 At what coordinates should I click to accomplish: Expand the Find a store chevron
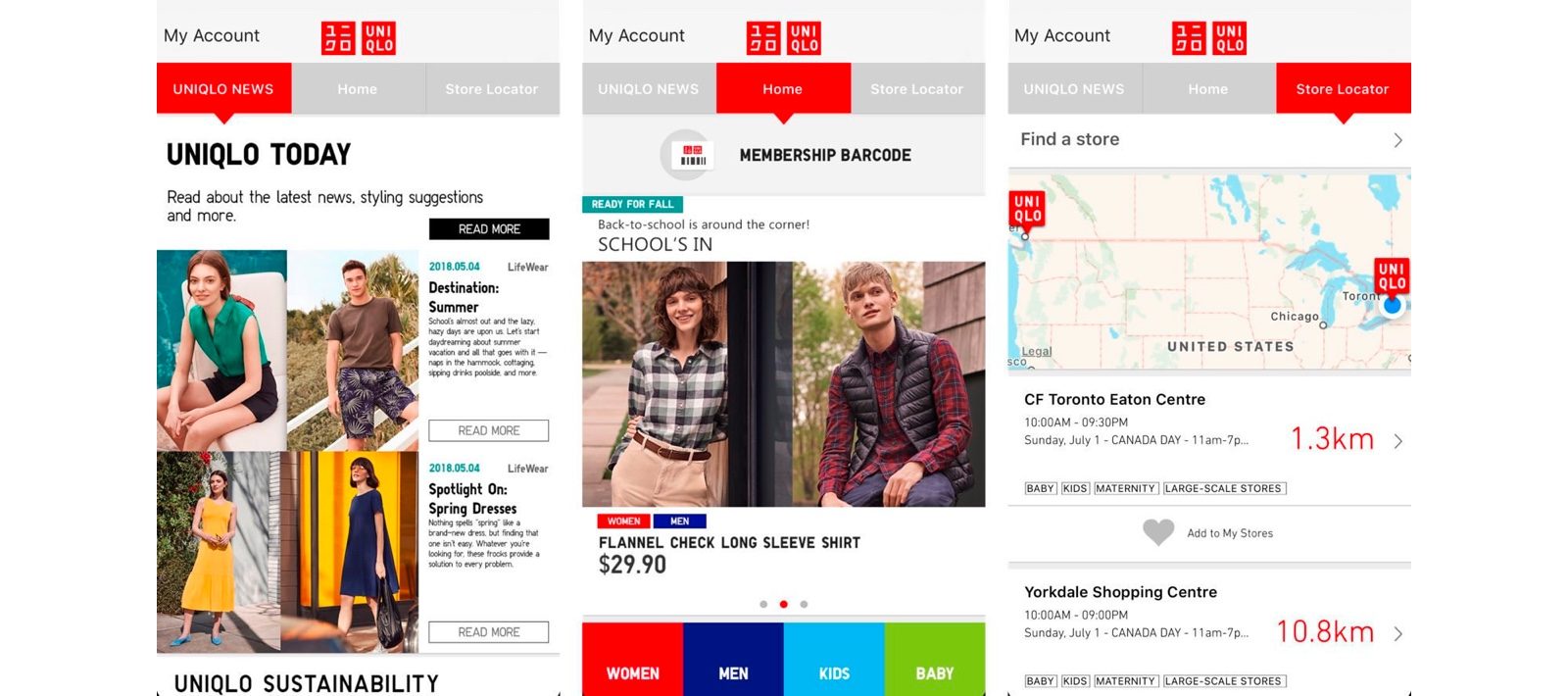1397,140
